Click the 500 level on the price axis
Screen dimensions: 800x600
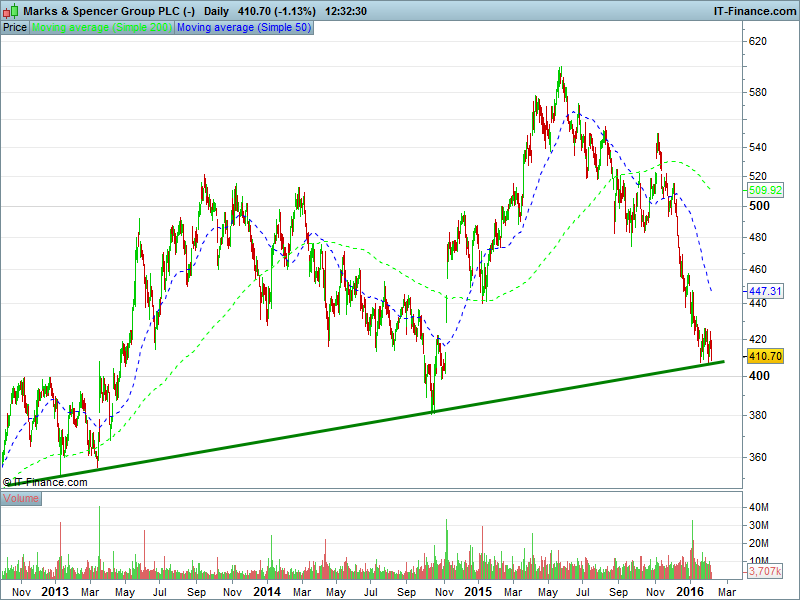pyautogui.click(x=760, y=206)
